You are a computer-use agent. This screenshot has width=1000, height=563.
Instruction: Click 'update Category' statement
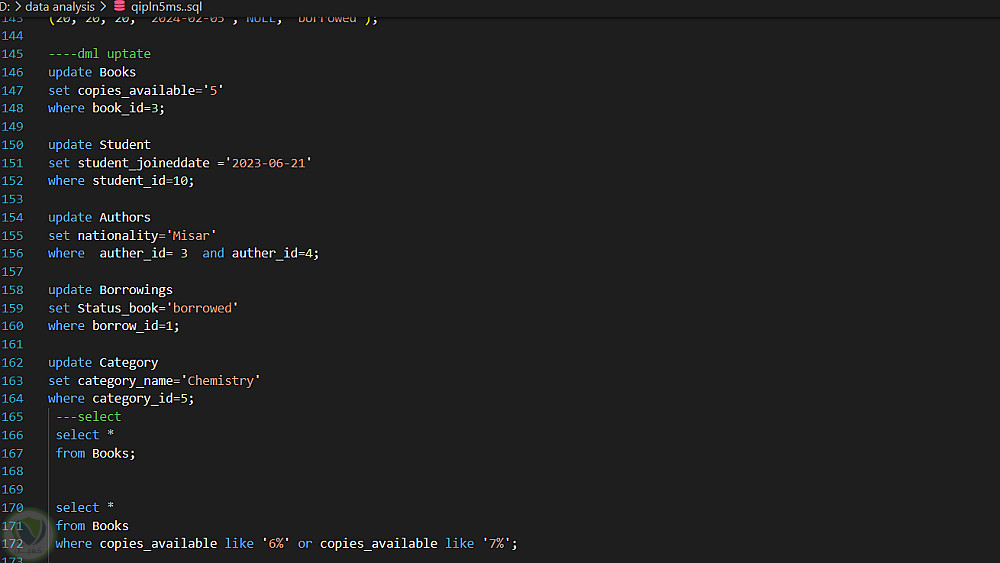(103, 362)
